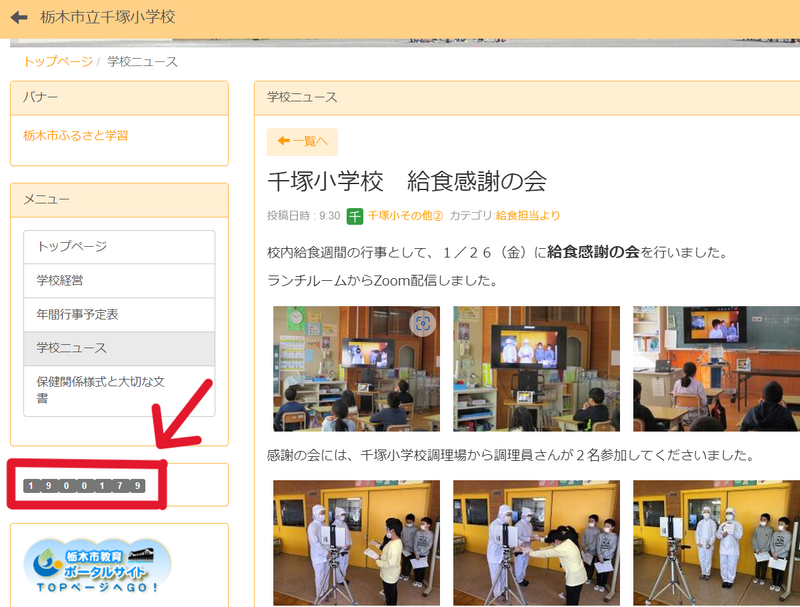Open third photo in top row
The image size is (800, 607).
pyautogui.click(x=716, y=368)
